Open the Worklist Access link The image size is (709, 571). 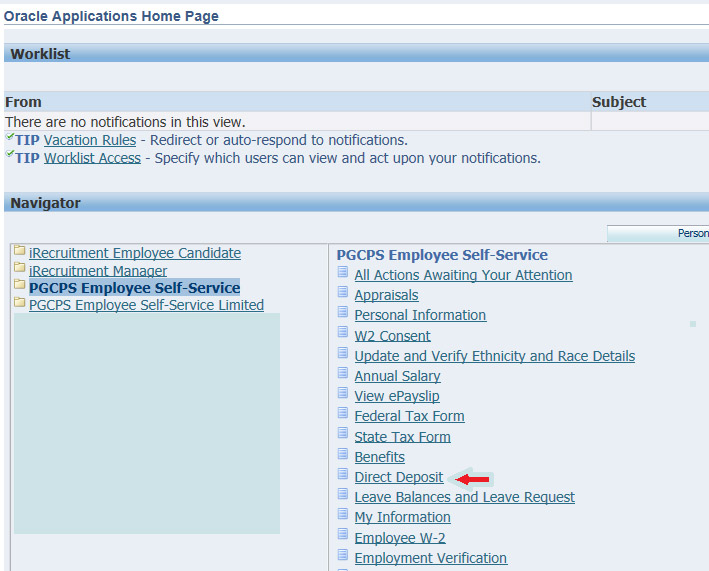[92, 158]
